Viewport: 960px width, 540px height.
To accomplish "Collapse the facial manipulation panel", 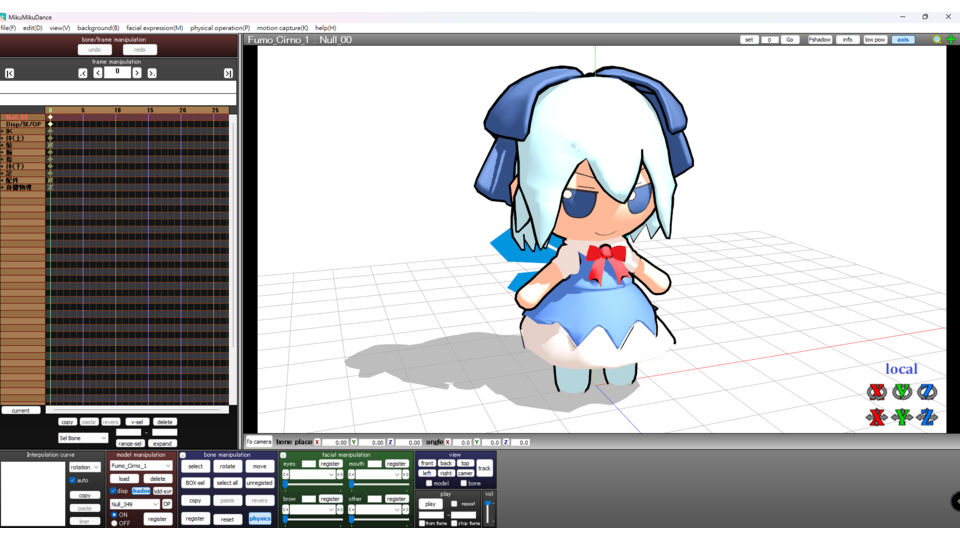I will [283, 456].
